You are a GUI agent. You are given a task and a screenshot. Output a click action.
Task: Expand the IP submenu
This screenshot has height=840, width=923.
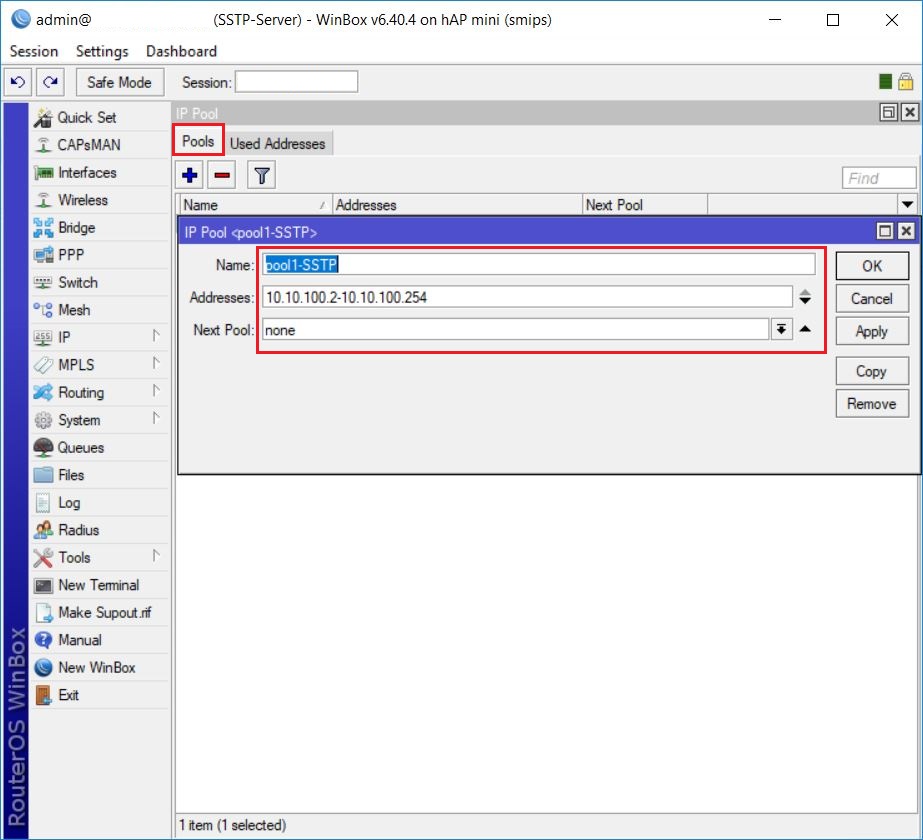click(x=155, y=336)
